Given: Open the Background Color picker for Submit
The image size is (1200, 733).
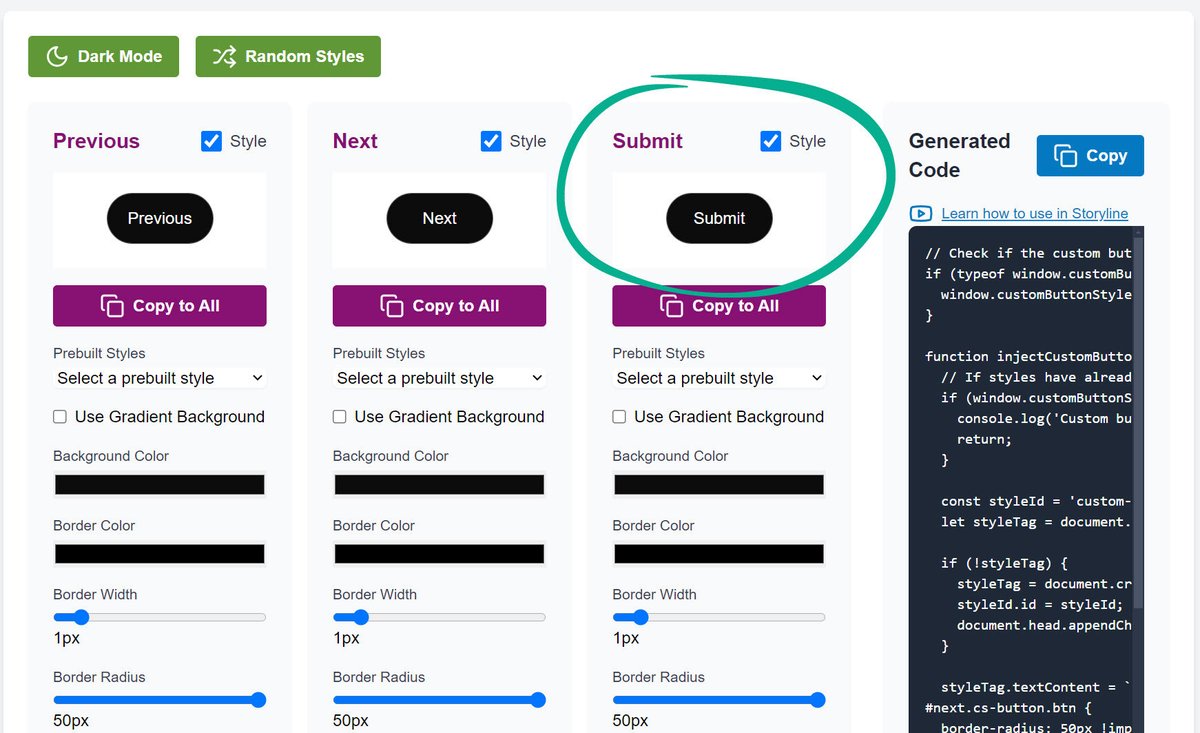Looking at the screenshot, I should point(718,484).
